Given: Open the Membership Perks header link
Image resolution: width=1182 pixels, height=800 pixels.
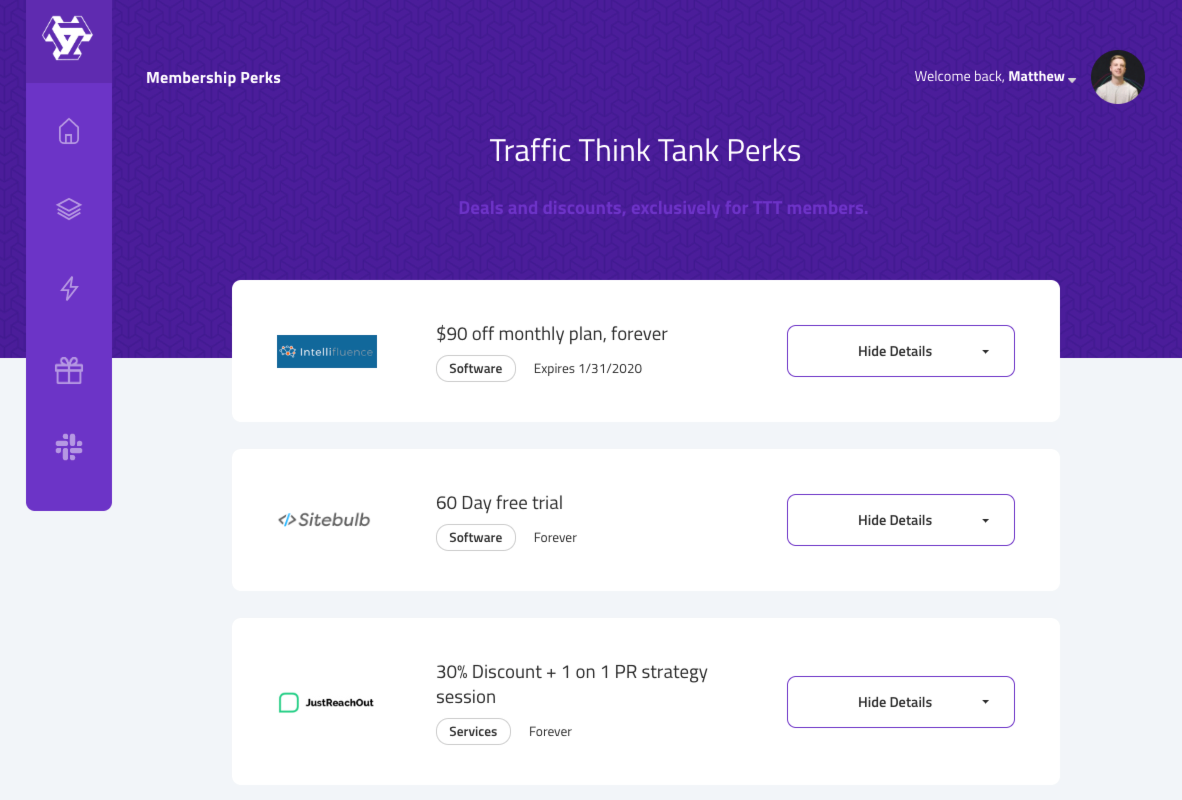Looking at the screenshot, I should [x=213, y=77].
